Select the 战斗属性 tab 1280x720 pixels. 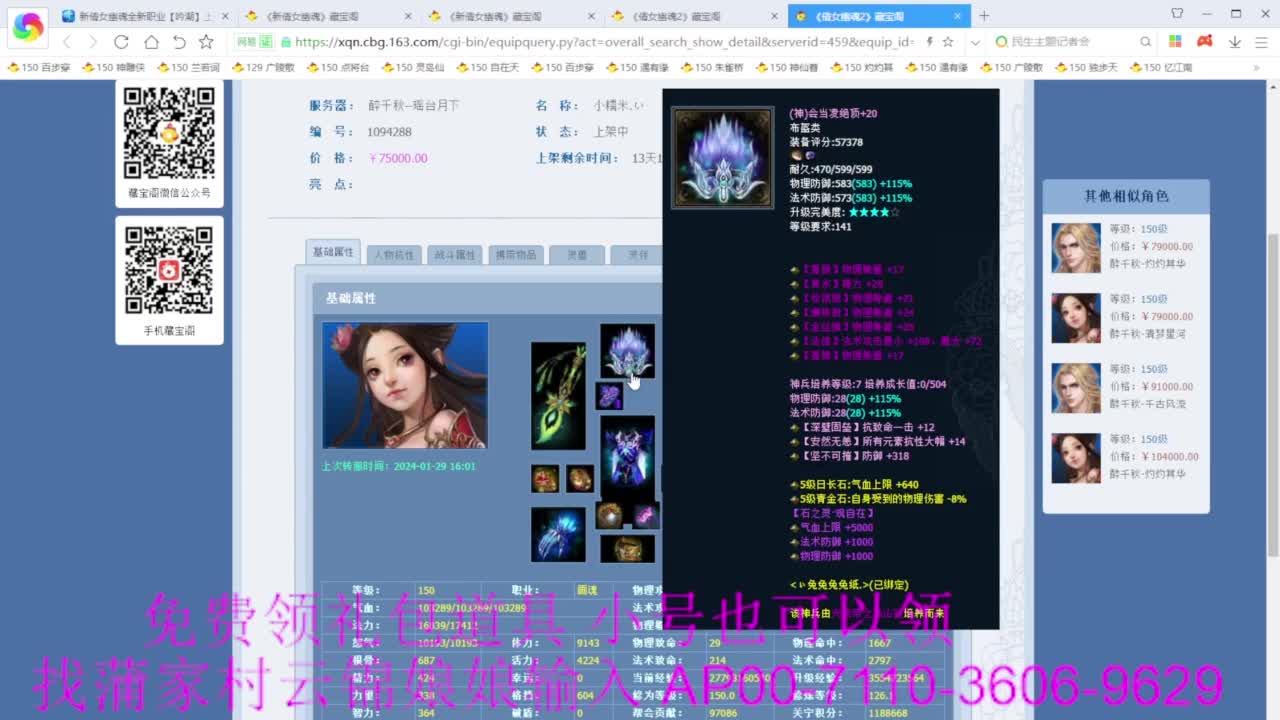[455, 255]
